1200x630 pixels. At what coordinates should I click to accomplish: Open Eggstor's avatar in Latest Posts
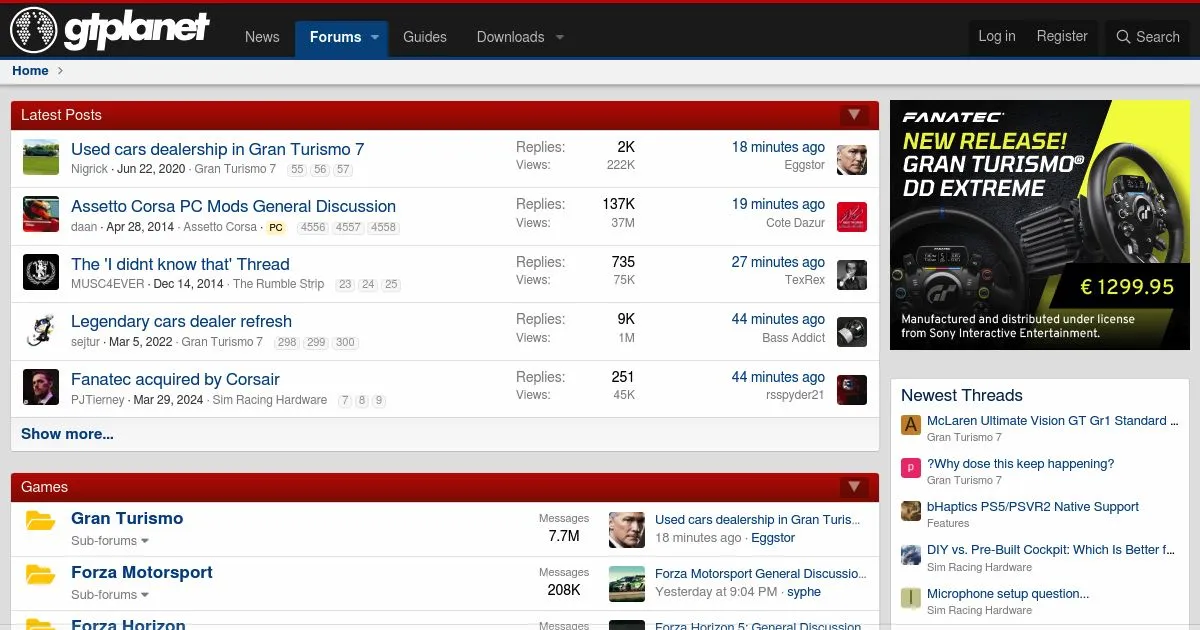pos(851,159)
